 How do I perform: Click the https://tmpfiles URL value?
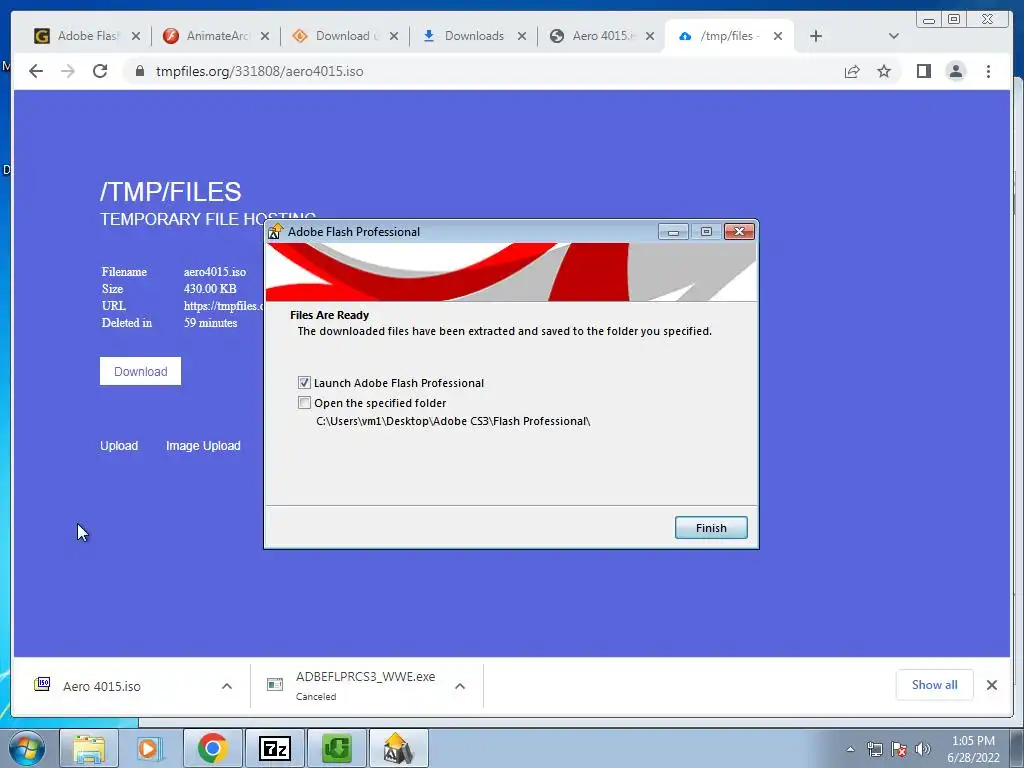tap(223, 306)
